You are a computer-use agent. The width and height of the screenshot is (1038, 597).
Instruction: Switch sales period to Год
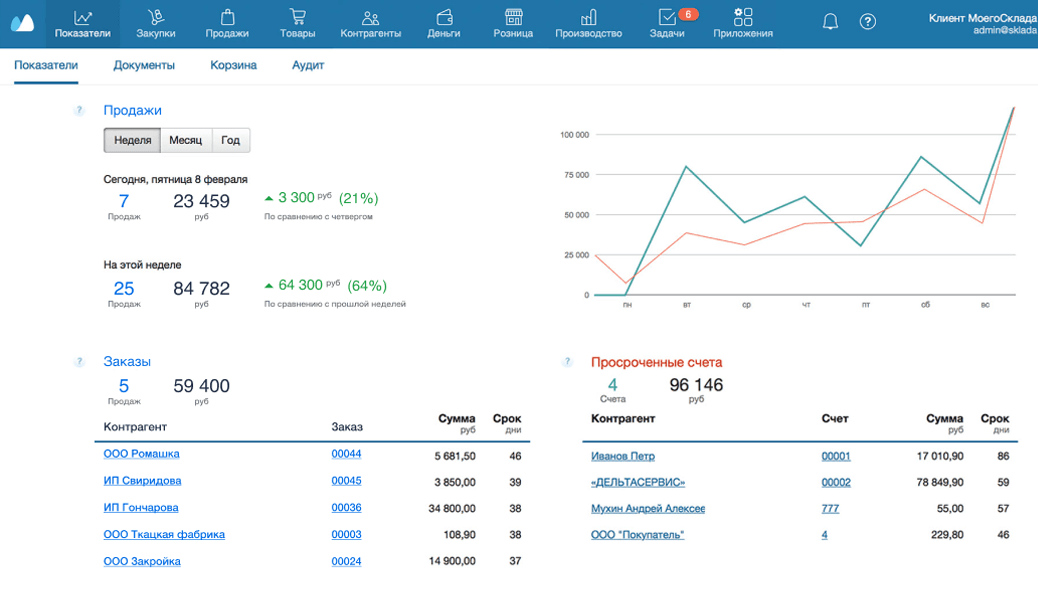231,140
